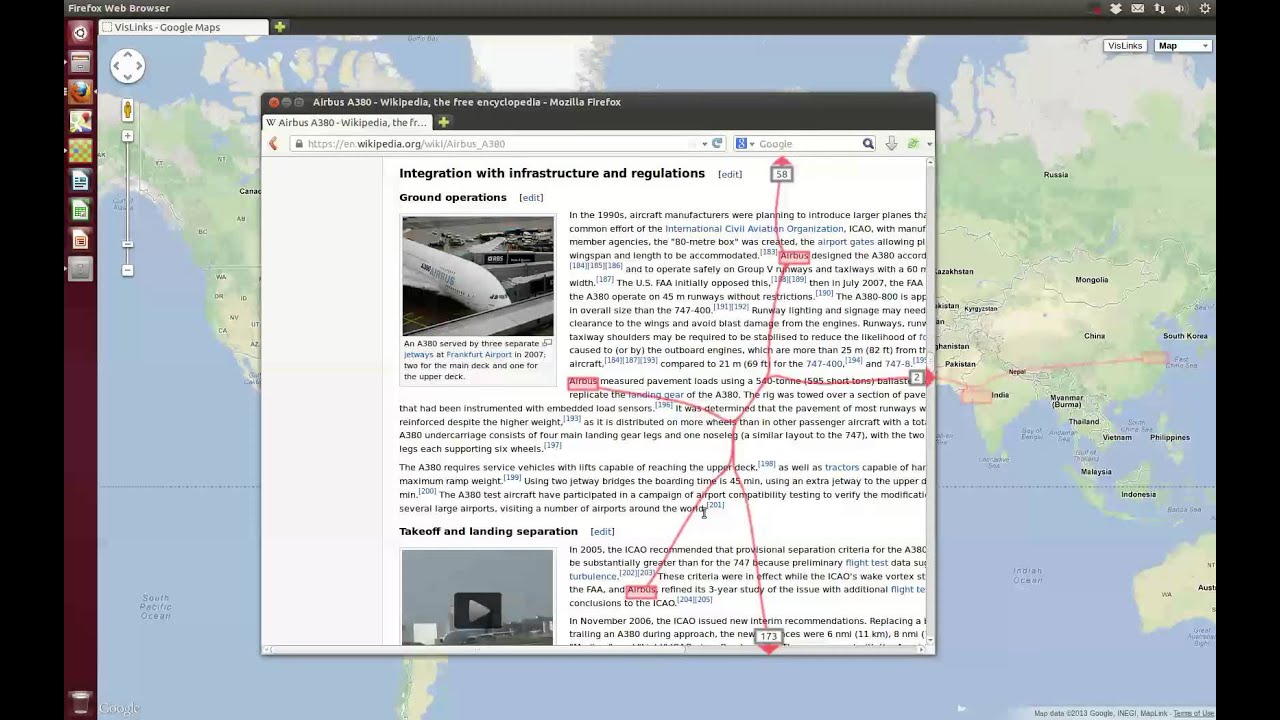This screenshot has height=720, width=1280.
Task: Play the takeoff video thumbnail
Action: (477, 610)
